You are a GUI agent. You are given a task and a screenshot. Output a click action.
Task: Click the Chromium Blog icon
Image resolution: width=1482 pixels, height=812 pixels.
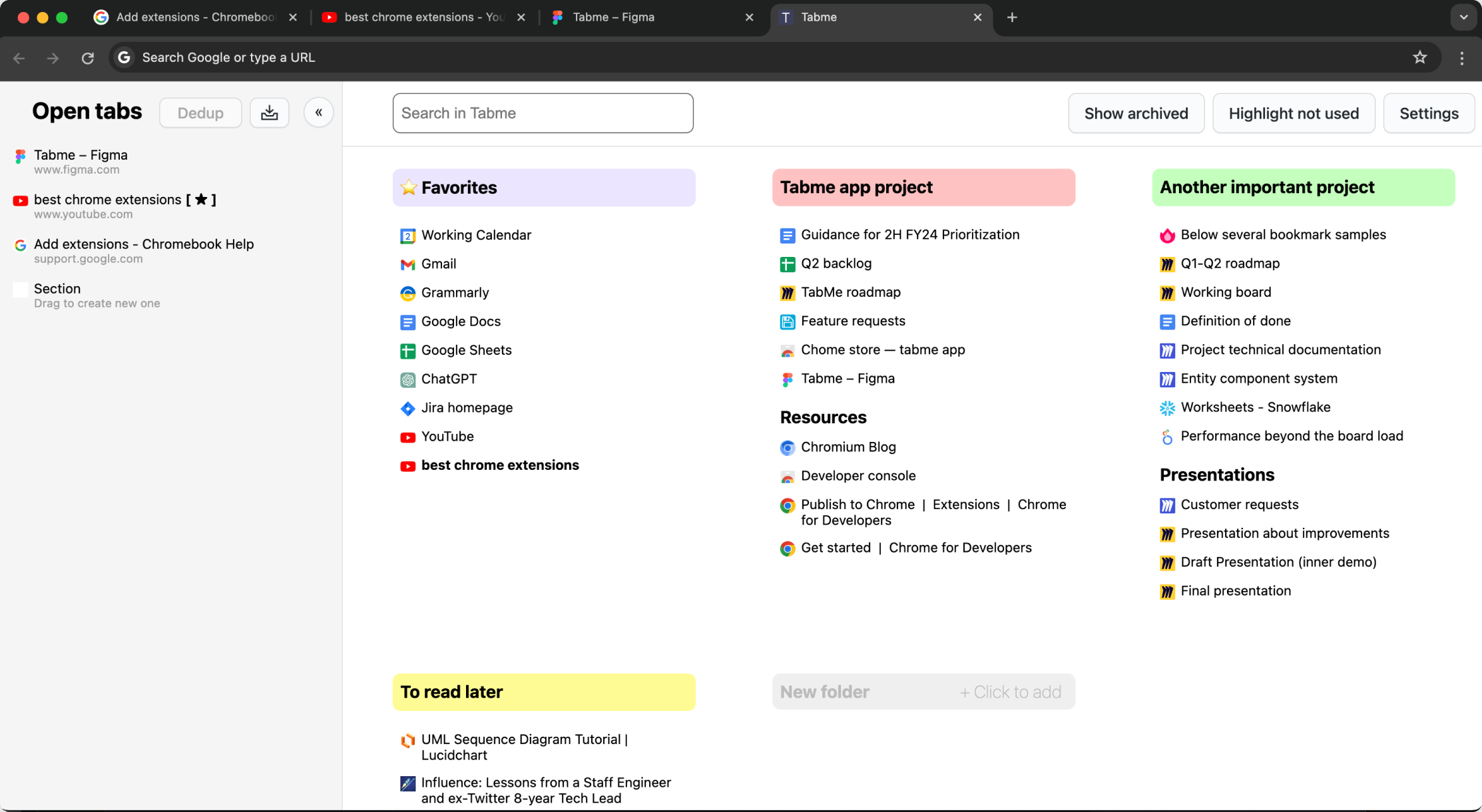[787, 448]
